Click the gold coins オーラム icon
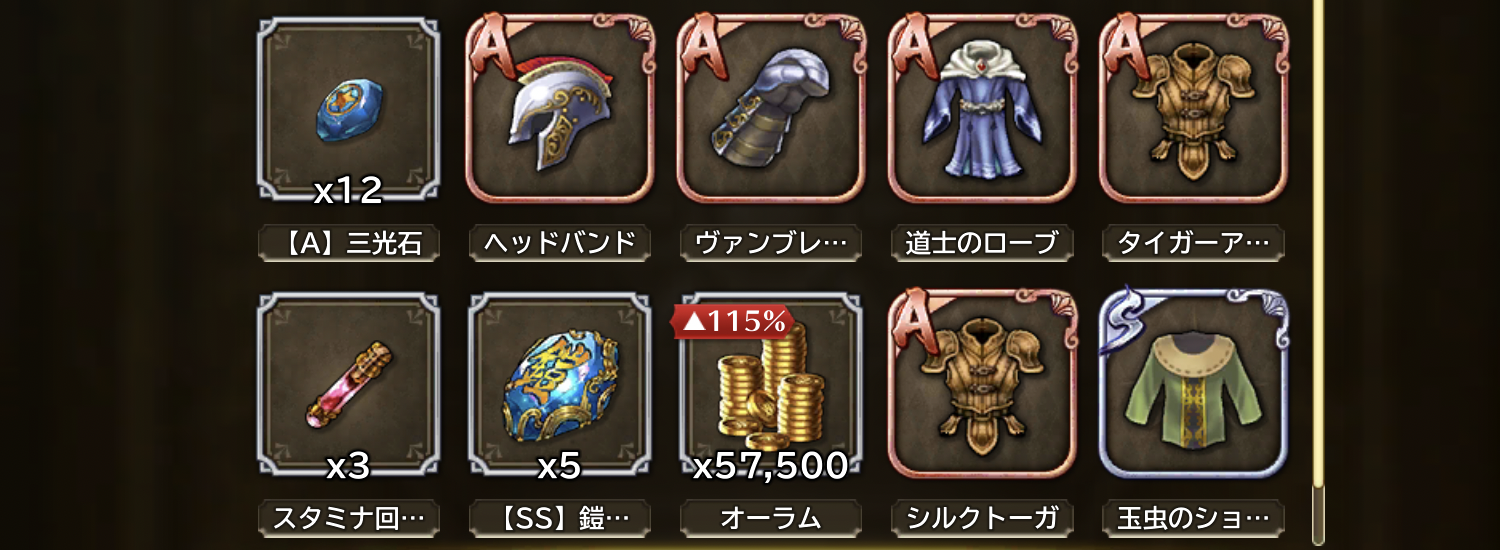Image resolution: width=1500 pixels, height=550 pixels. 770,384
